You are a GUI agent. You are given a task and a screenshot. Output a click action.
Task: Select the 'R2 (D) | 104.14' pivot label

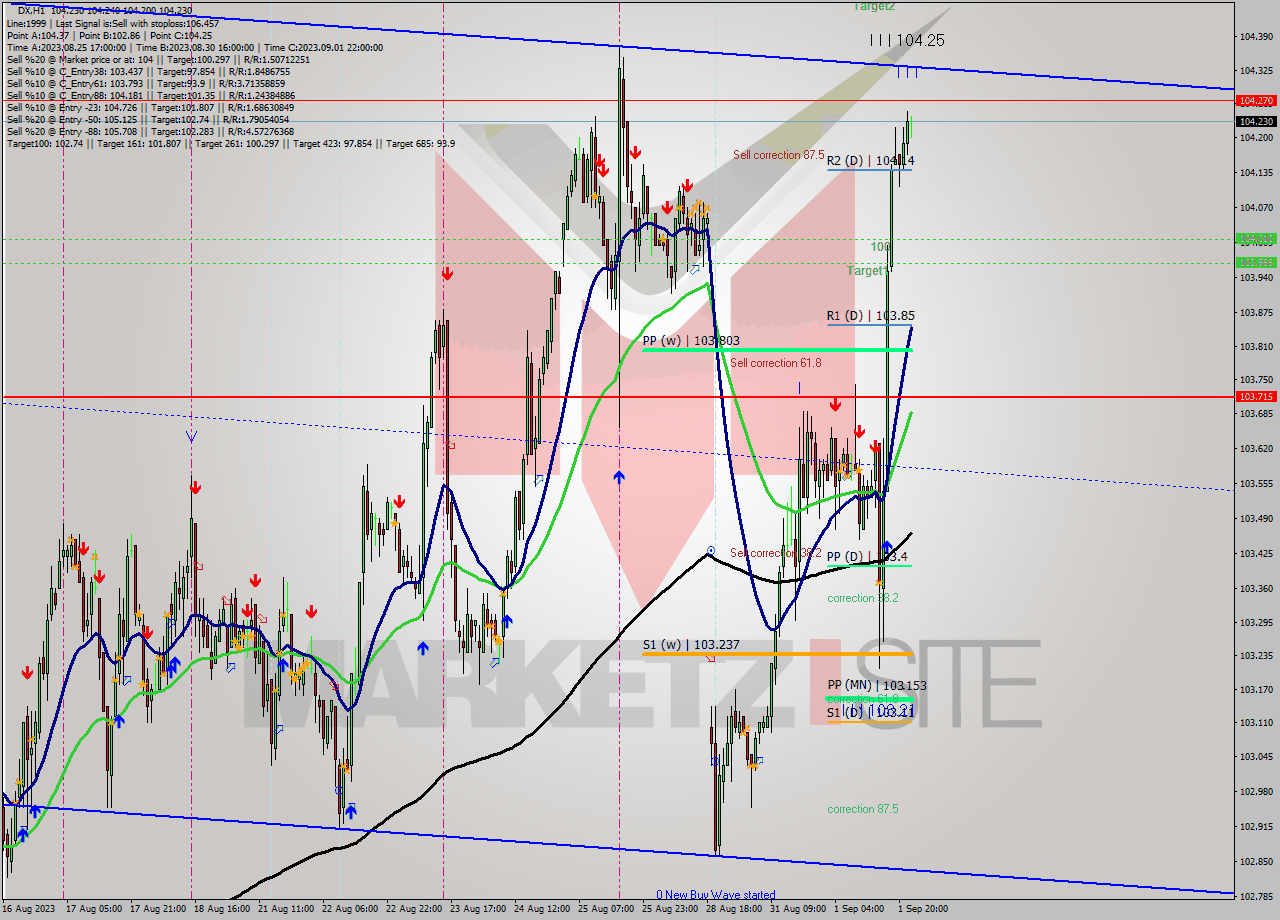tap(870, 160)
